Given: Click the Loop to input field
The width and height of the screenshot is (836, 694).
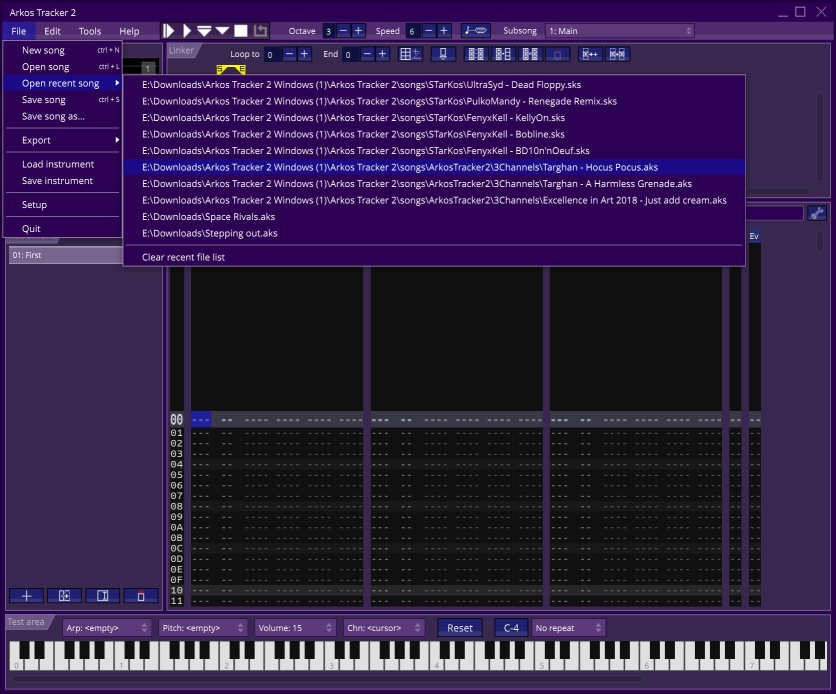Looking at the screenshot, I should pyautogui.click(x=272, y=54).
